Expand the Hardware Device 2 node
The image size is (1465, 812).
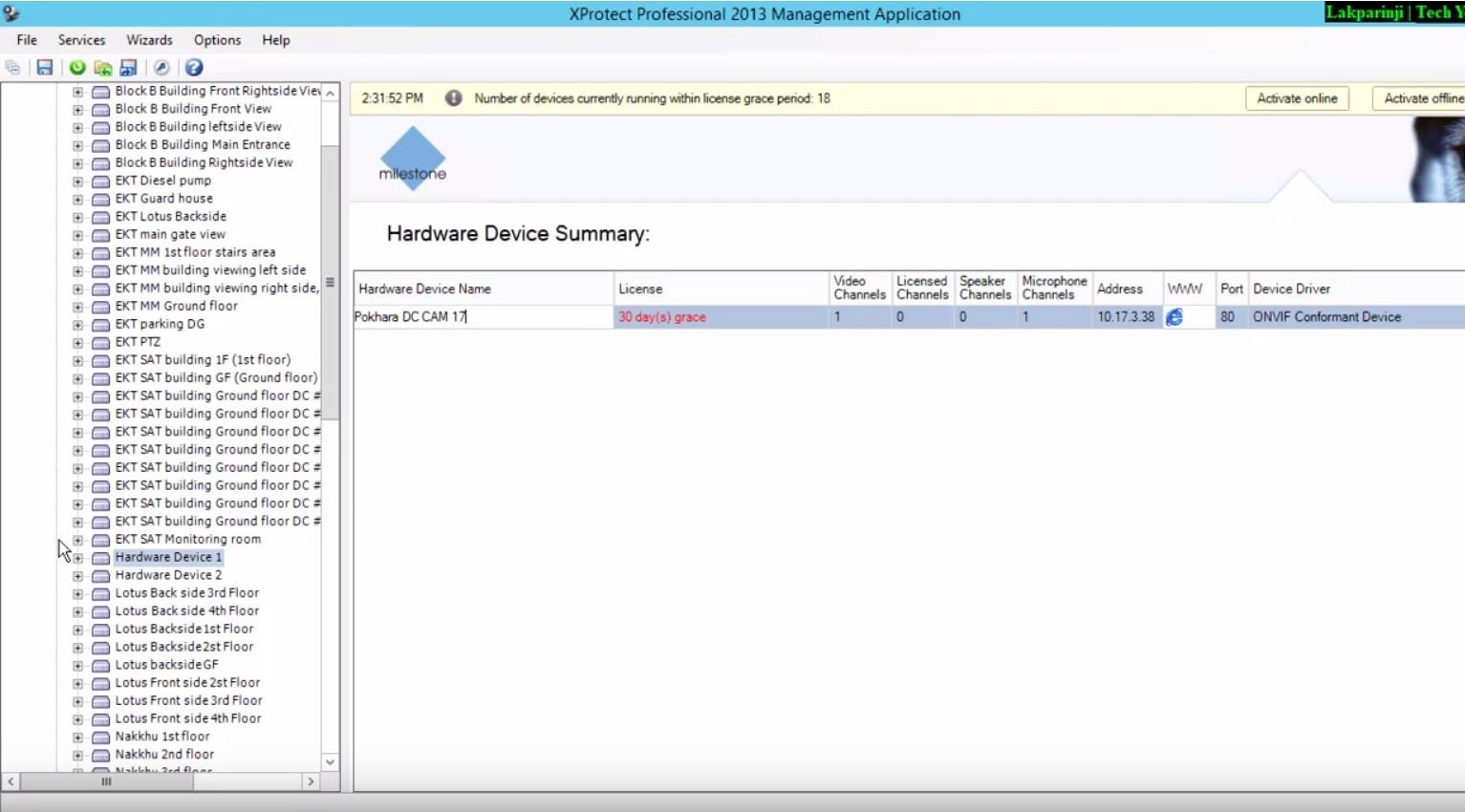[x=77, y=576]
